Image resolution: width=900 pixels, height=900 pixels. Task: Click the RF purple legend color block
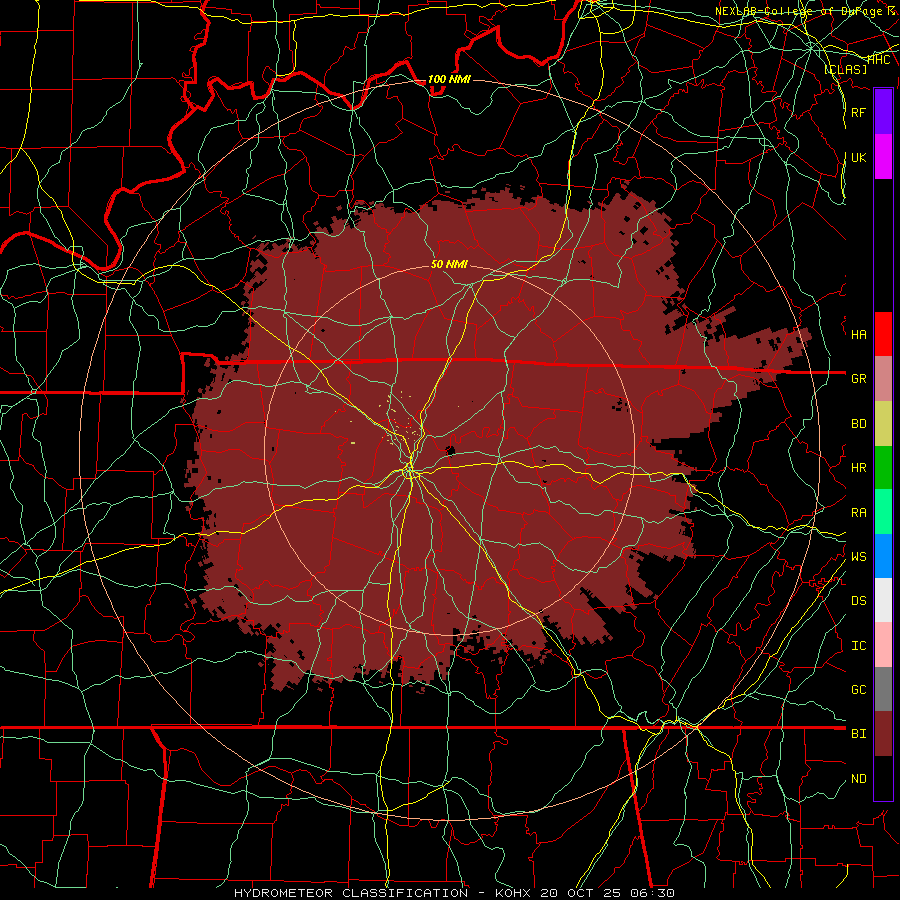[x=883, y=112]
